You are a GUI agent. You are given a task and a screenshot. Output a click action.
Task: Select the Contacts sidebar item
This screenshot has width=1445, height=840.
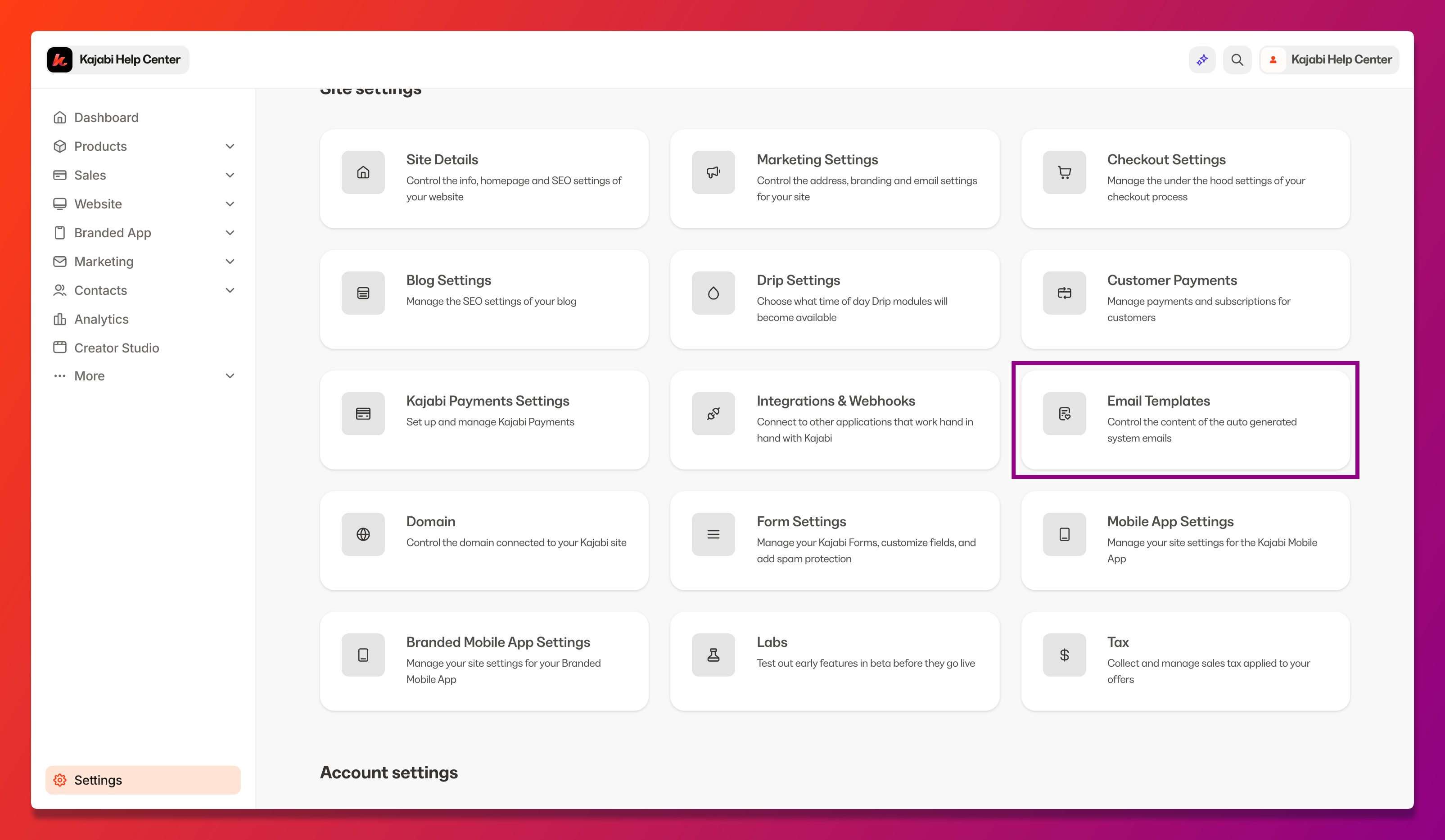click(143, 290)
